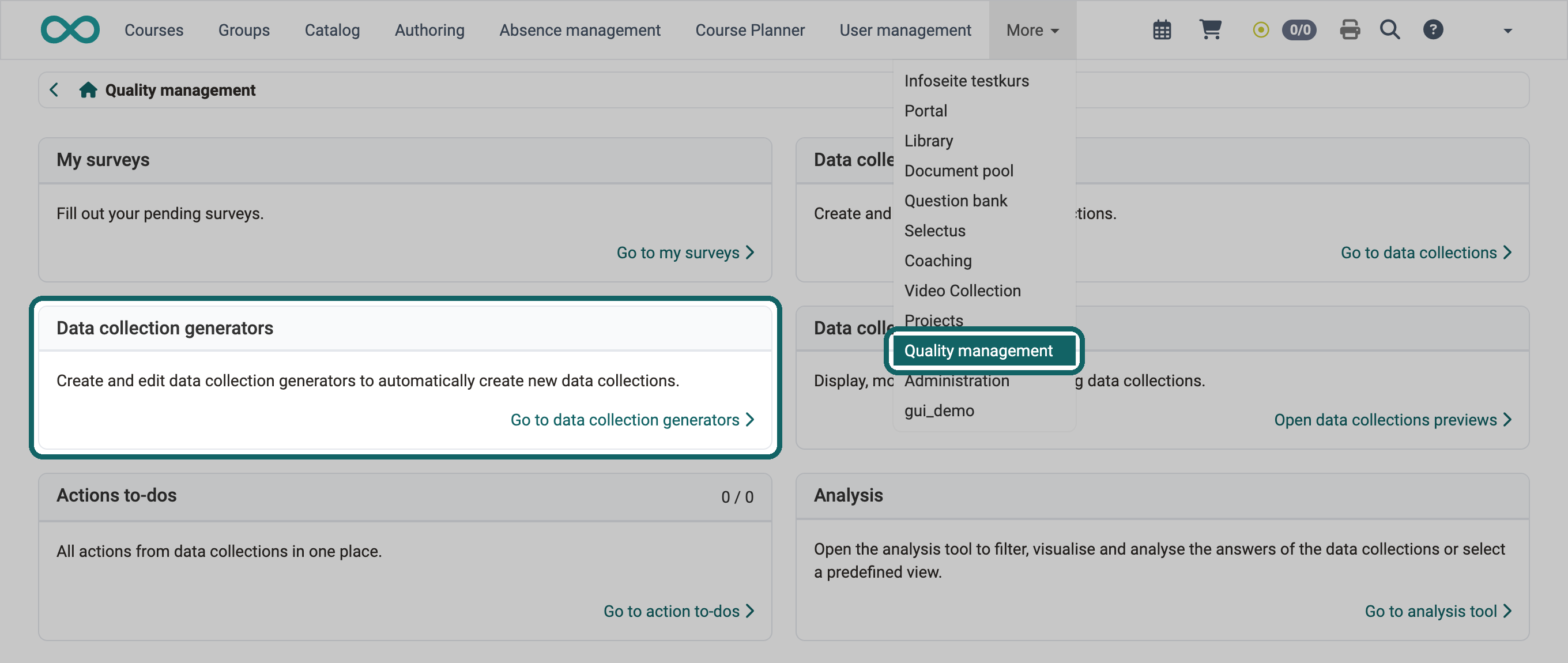Follow the Go to my surveys link
This screenshot has width=1568, height=663.
(x=685, y=253)
